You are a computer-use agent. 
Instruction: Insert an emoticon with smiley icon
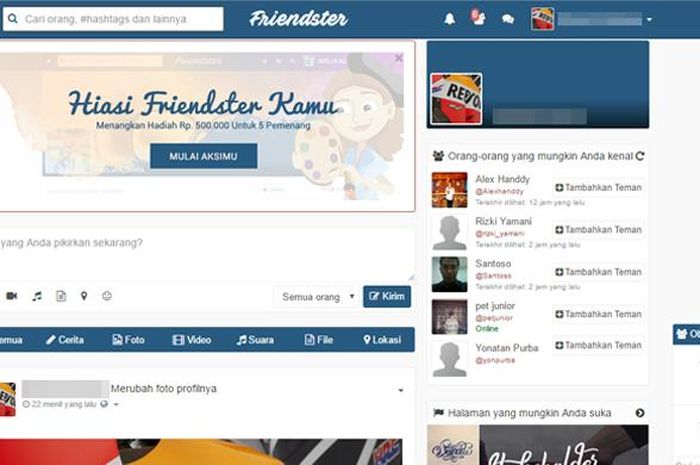point(107,295)
